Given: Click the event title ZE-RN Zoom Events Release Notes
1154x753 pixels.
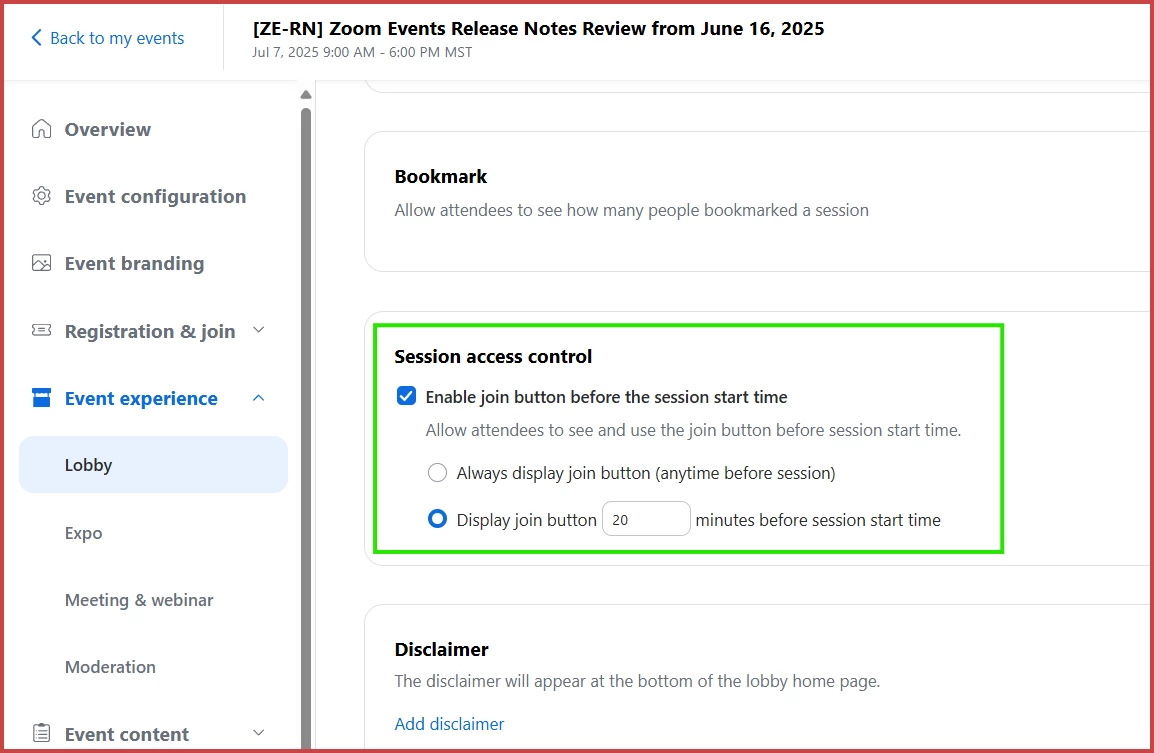Looking at the screenshot, I should point(538,29).
